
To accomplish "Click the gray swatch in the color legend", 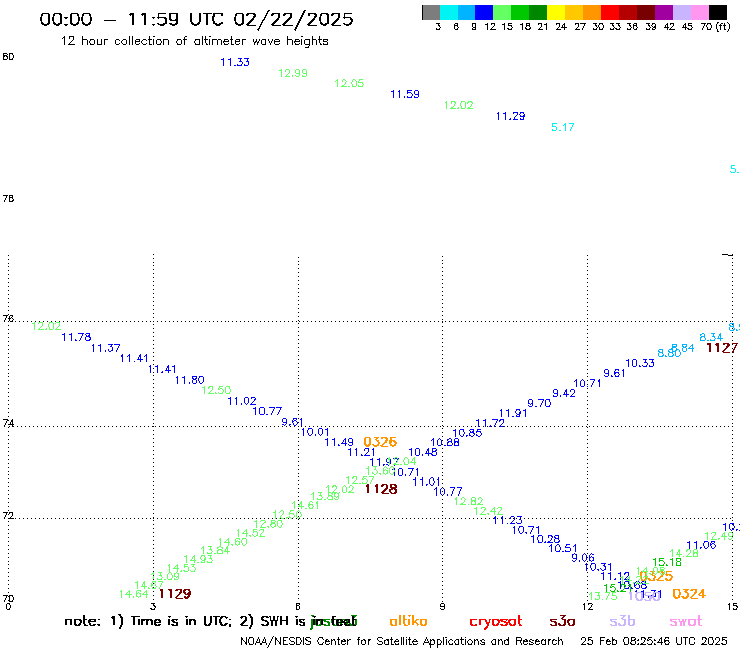I will coord(431,12).
